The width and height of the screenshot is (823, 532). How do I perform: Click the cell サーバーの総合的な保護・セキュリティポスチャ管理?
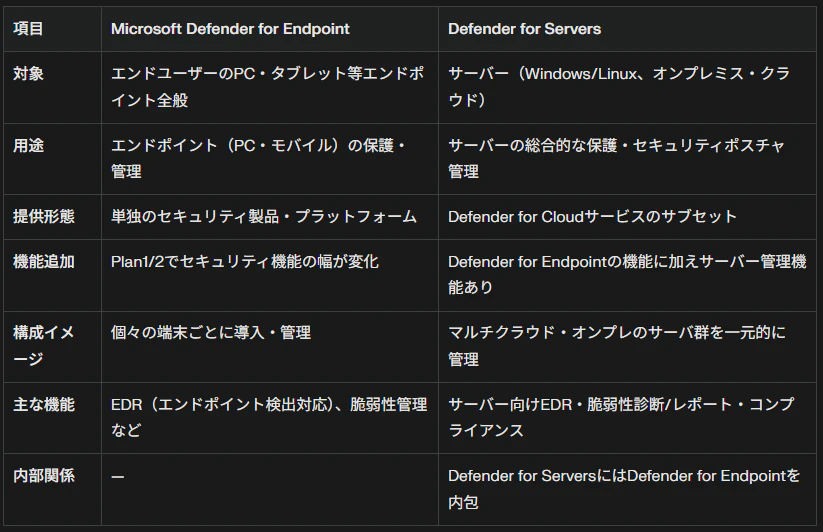click(x=627, y=159)
